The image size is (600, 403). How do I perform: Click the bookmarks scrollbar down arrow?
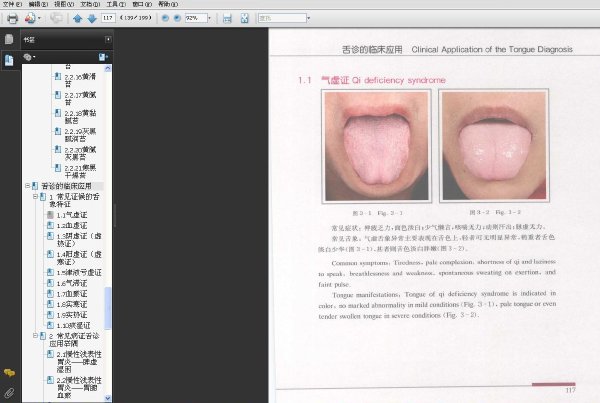tap(108, 398)
